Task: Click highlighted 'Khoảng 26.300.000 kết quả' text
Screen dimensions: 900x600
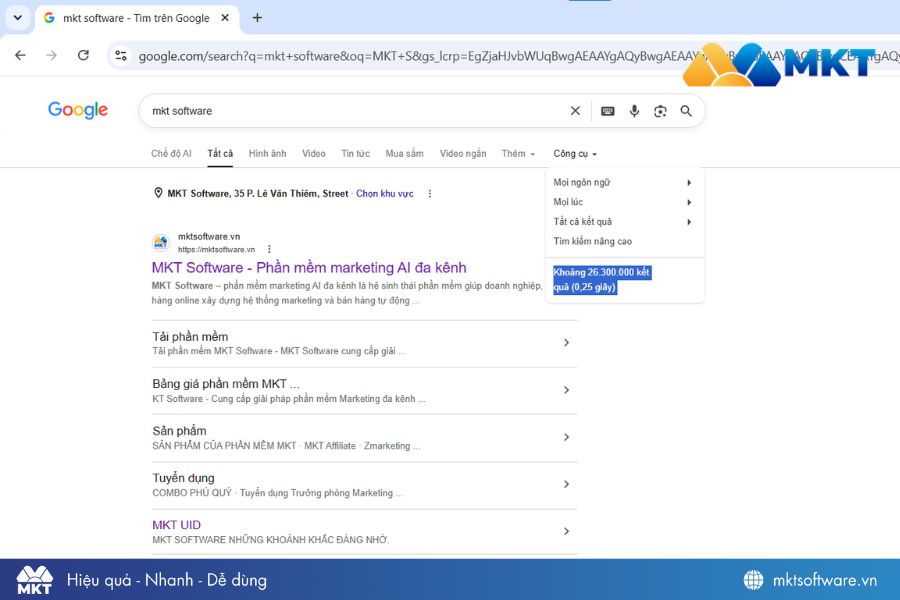Action: click(x=601, y=280)
